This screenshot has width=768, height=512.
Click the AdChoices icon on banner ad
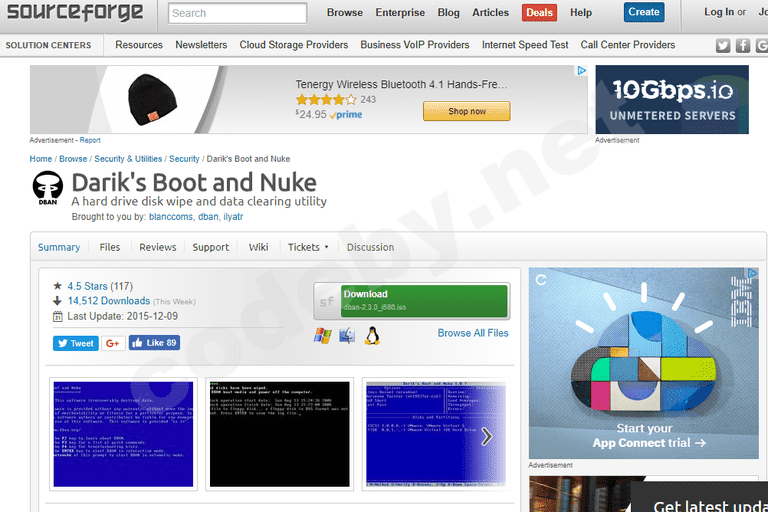582,71
